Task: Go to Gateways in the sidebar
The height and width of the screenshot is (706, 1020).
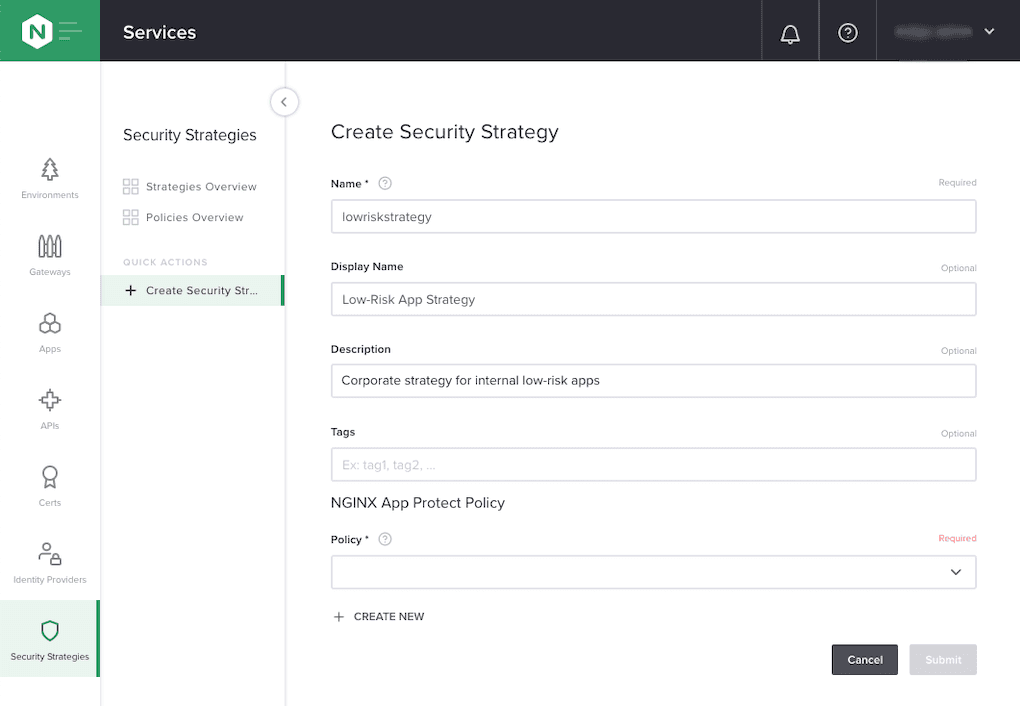Action: (50, 255)
